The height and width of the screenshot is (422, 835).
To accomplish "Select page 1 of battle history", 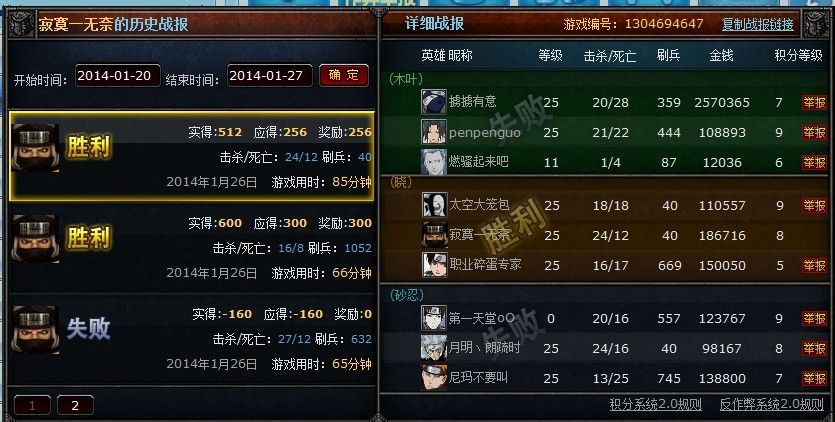I will (x=32, y=405).
